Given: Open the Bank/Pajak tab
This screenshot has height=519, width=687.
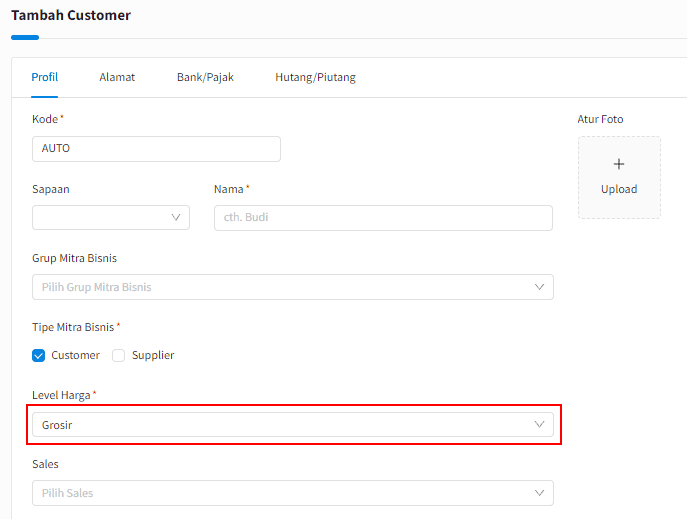Looking at the screenshot, I should point(205,77).
